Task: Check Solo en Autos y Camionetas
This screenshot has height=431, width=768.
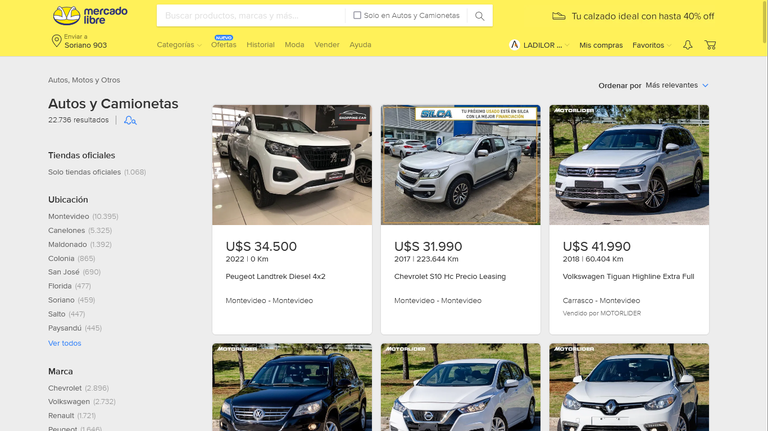Action: [357, 15]
